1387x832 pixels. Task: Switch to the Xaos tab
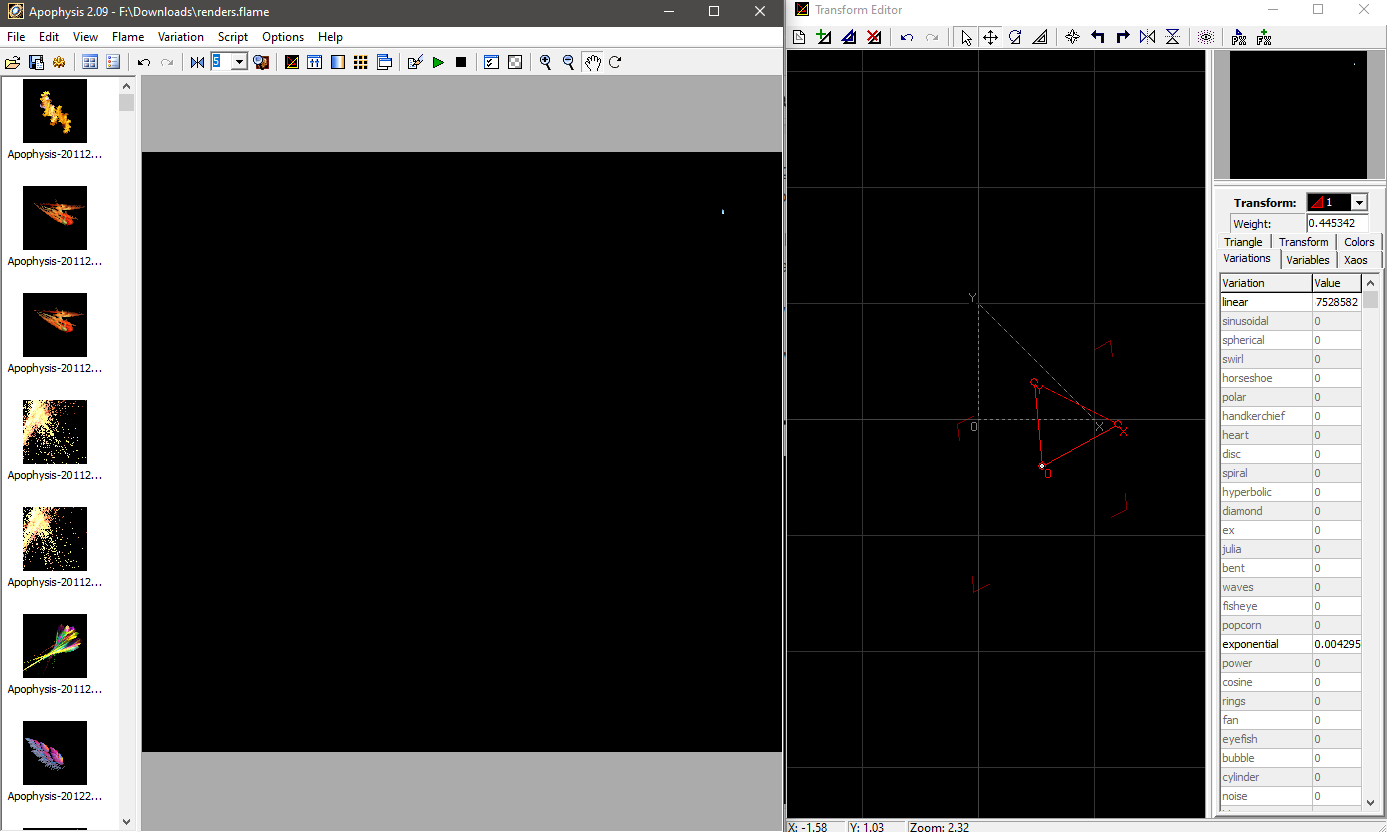coord(1356,260)
